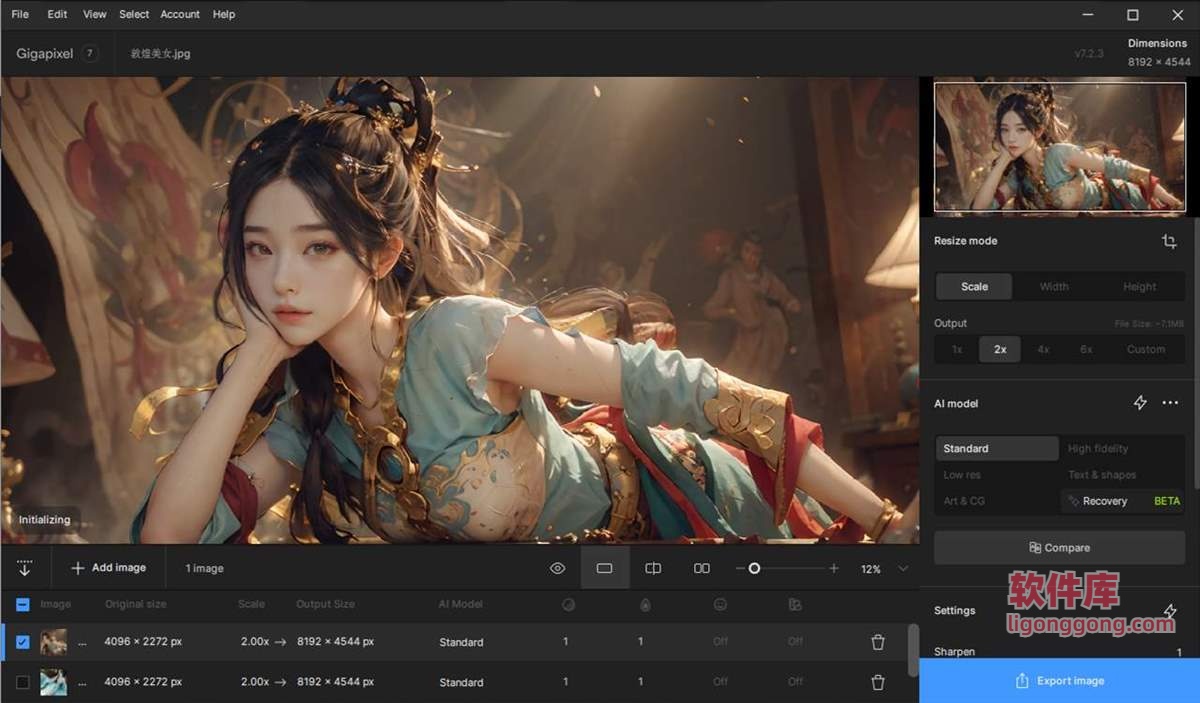The height and width of the screenshot is (703, 1200).
Task: Switch to side-by-side view layout
Action: click(702, 568)
